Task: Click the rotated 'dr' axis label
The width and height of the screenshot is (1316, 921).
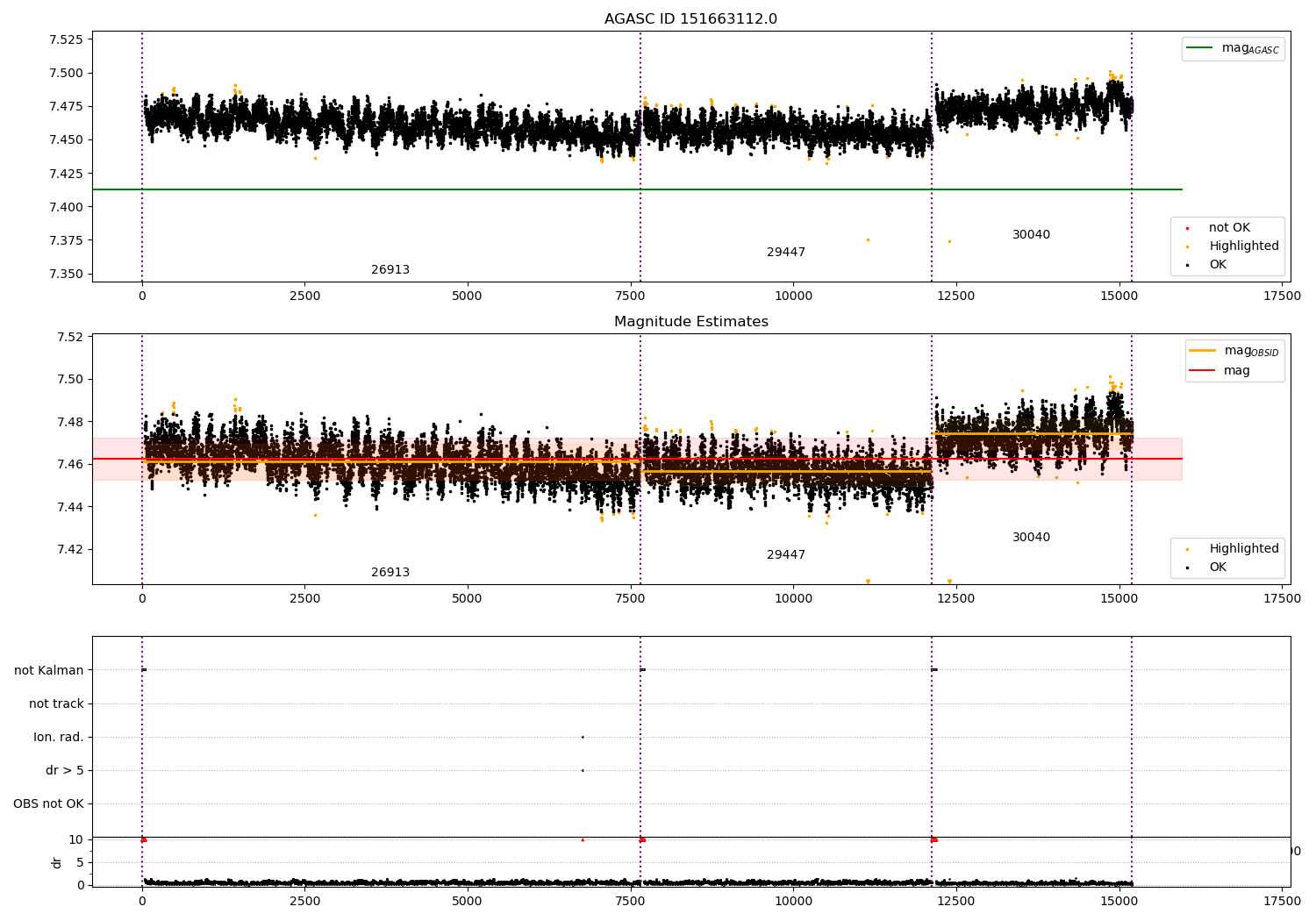Action: tap(57, 862)
